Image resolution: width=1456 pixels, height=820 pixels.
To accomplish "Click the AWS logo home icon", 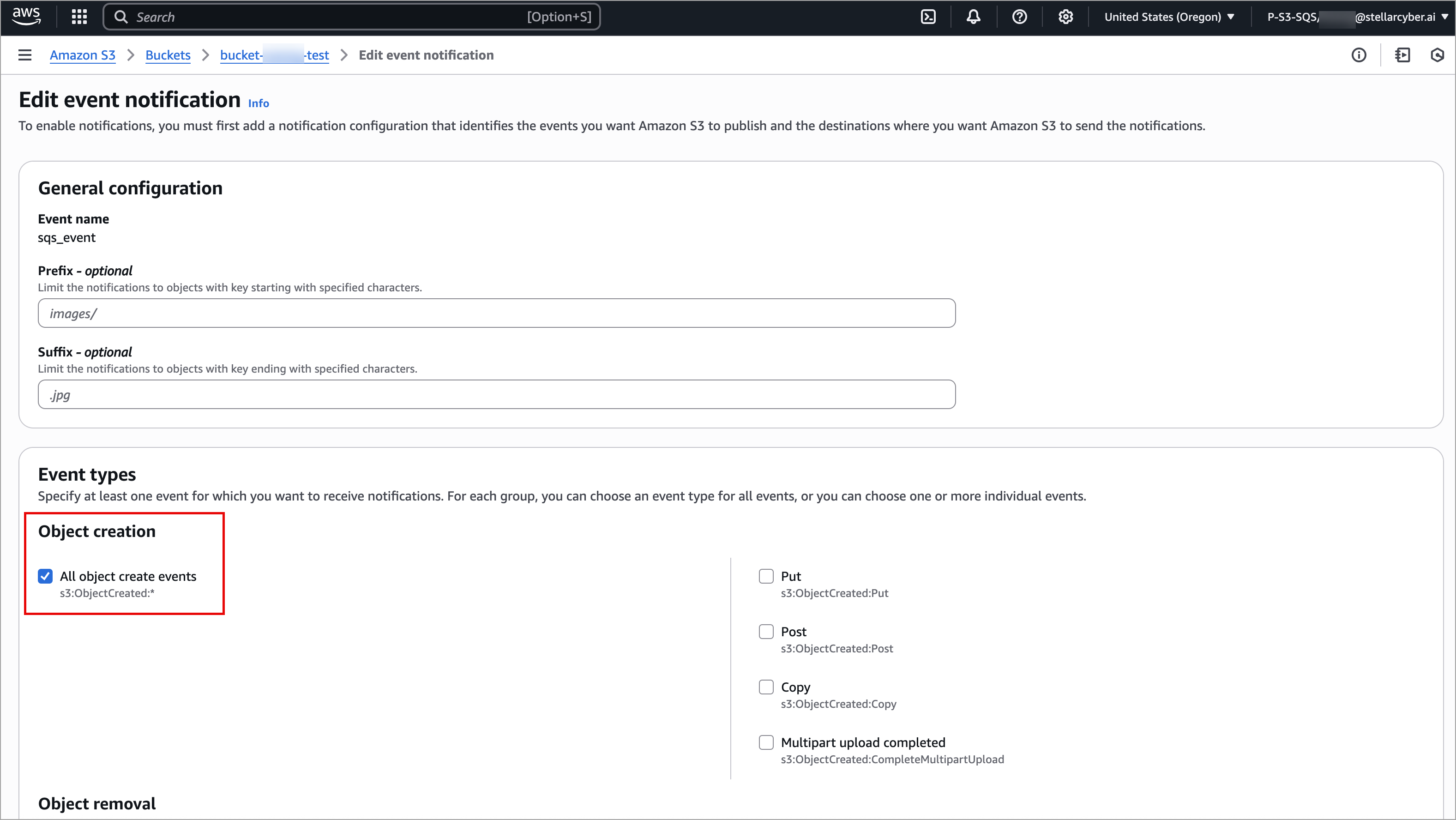I will click(x=27, y=16).
